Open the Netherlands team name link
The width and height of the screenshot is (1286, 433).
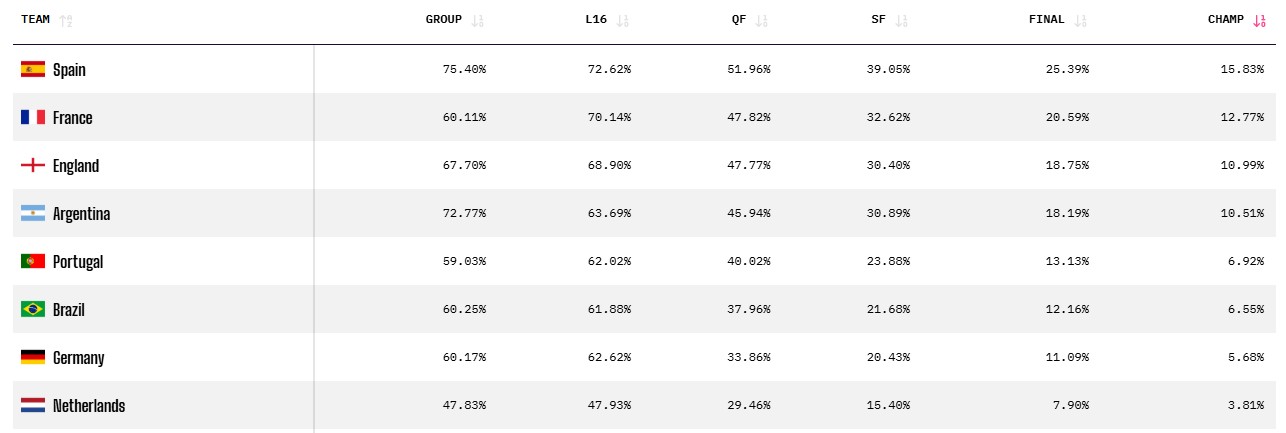point(89,406)
